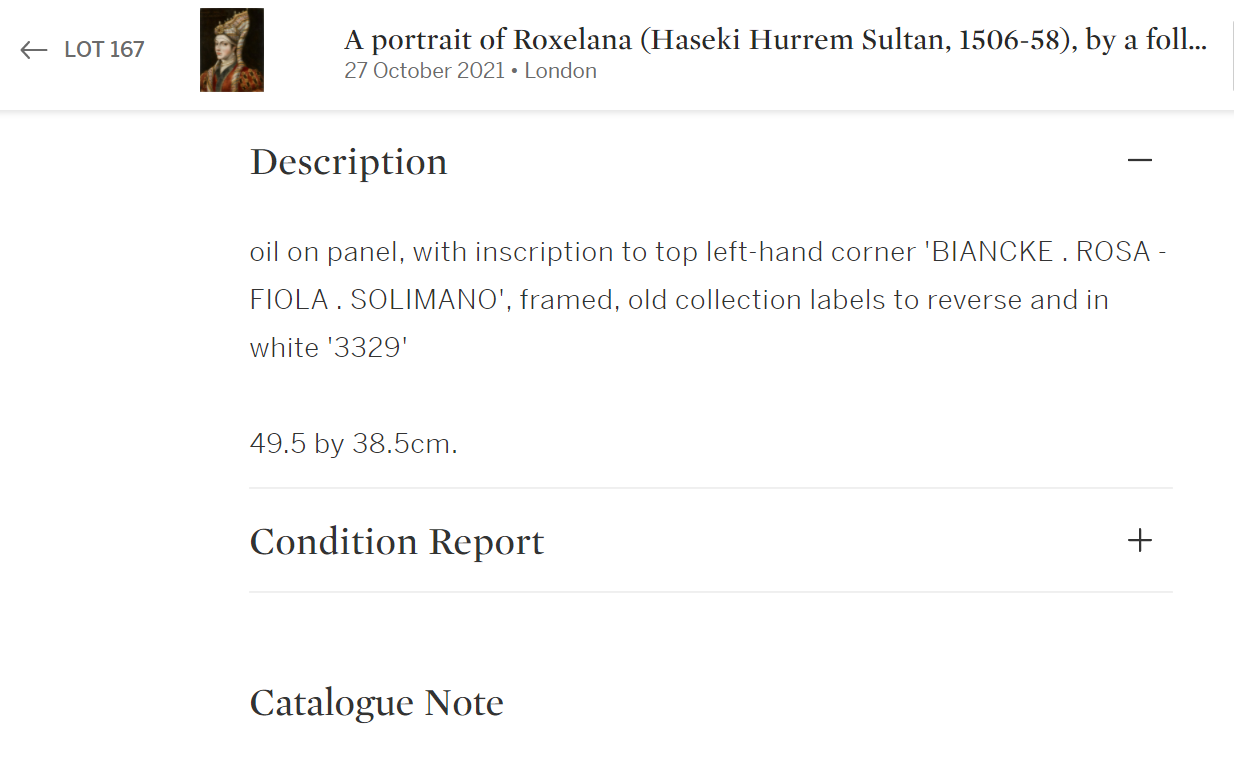Click the back arrow icon
This screenshot has height=772, width=1234.
tap(34, 50)
